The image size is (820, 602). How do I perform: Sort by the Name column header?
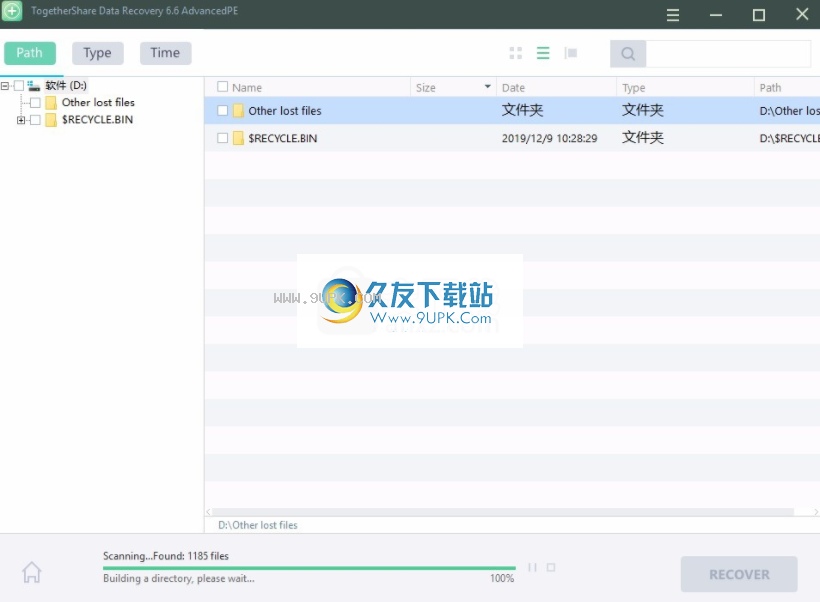[247, 88]
